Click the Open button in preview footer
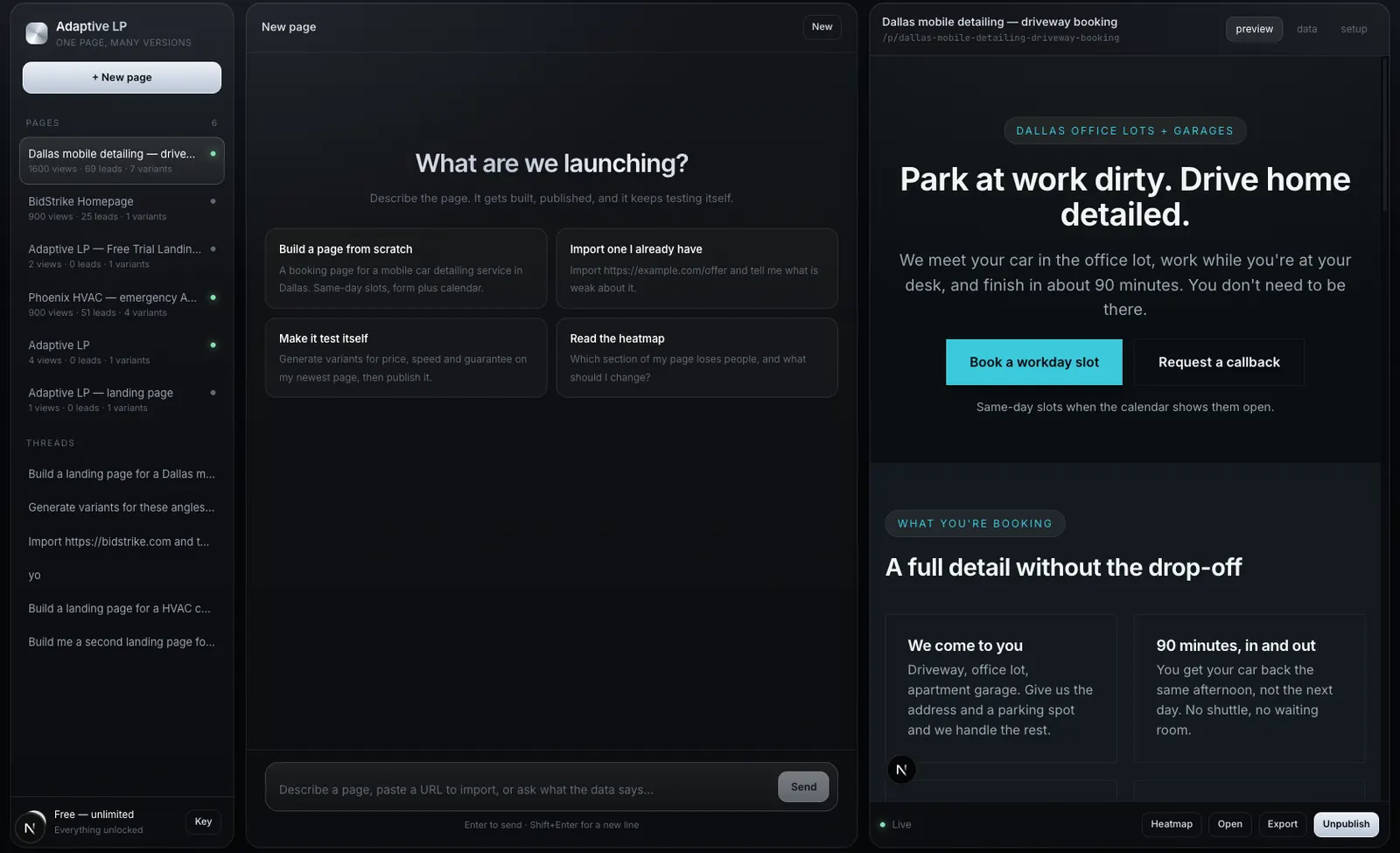This screenshot has height=853, width=1400. coord(1229,824)
